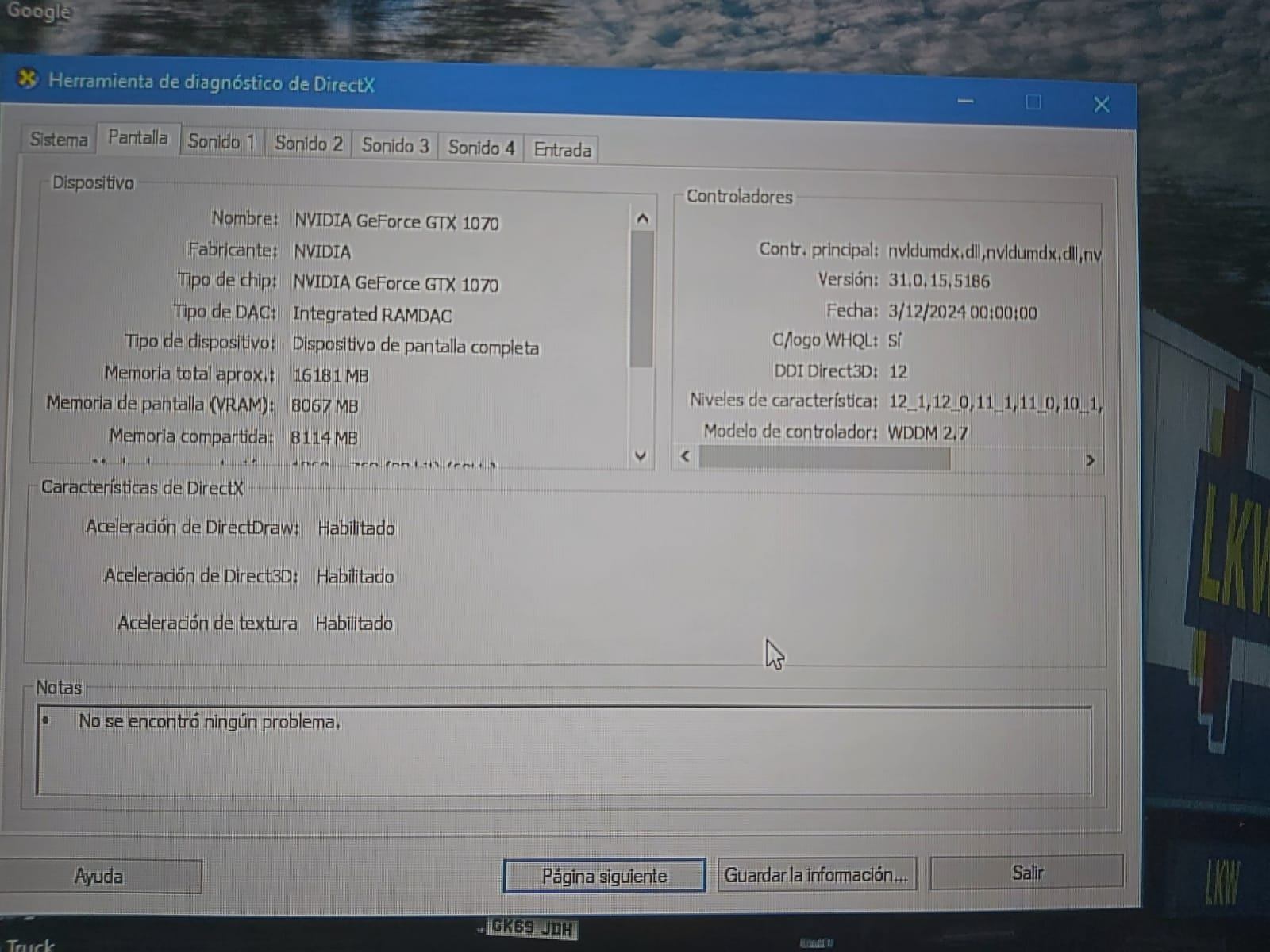Click the note No se encontró ningún problema
The height and width of the screenshot is (952, 1270).
click(x=210, y=722)
